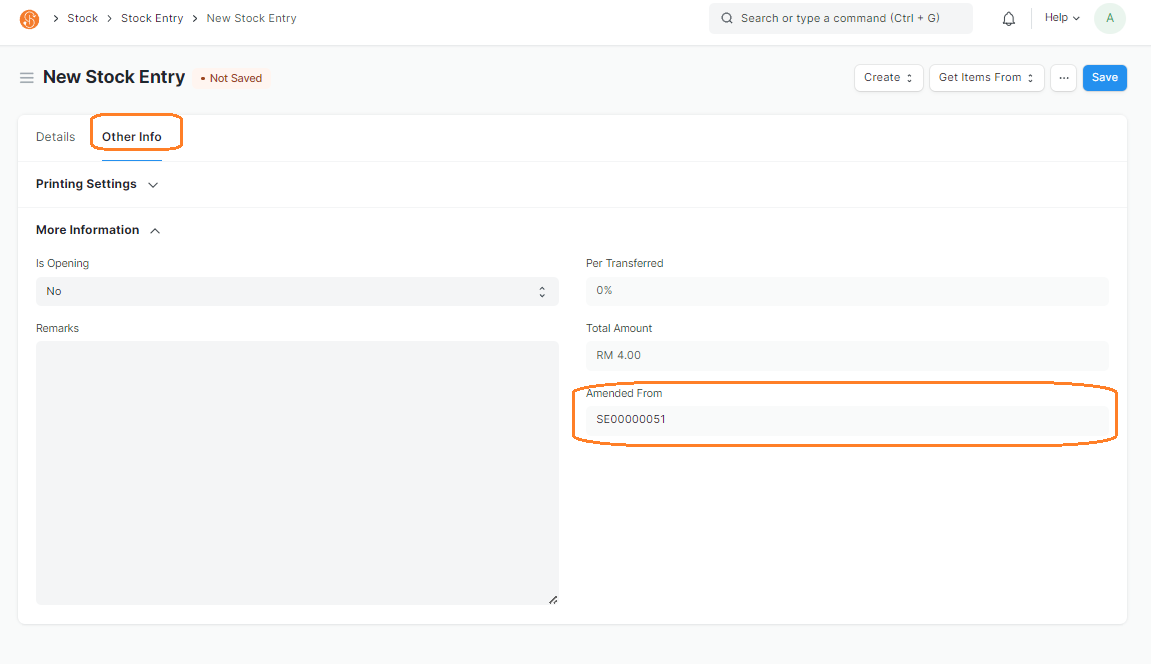
Task: Open the Create dropdown
Action: [x=888, y=78]
